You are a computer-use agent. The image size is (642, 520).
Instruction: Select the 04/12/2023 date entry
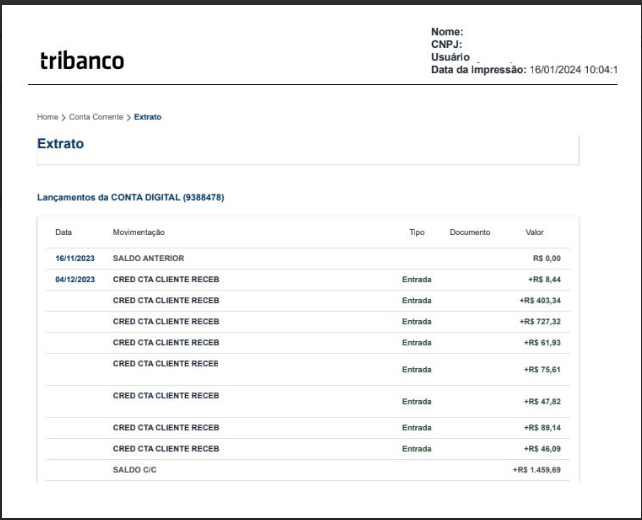click(x=75, y=280)
